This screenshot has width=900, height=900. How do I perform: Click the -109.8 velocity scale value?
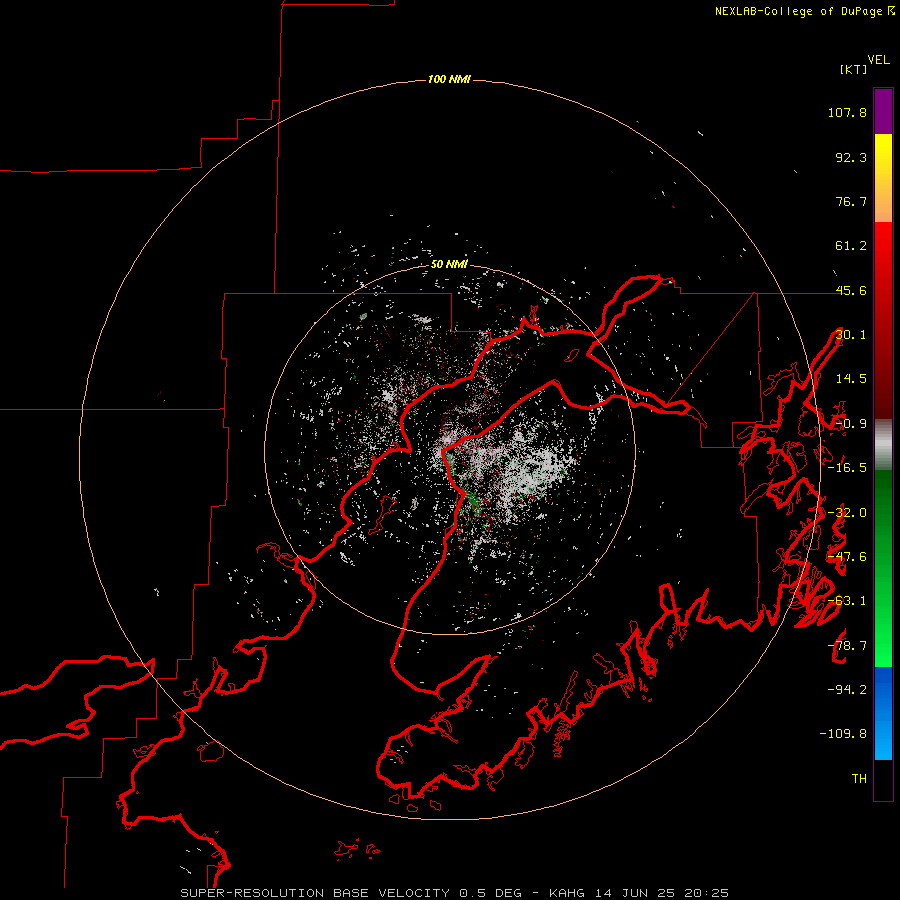coord(843,734)
